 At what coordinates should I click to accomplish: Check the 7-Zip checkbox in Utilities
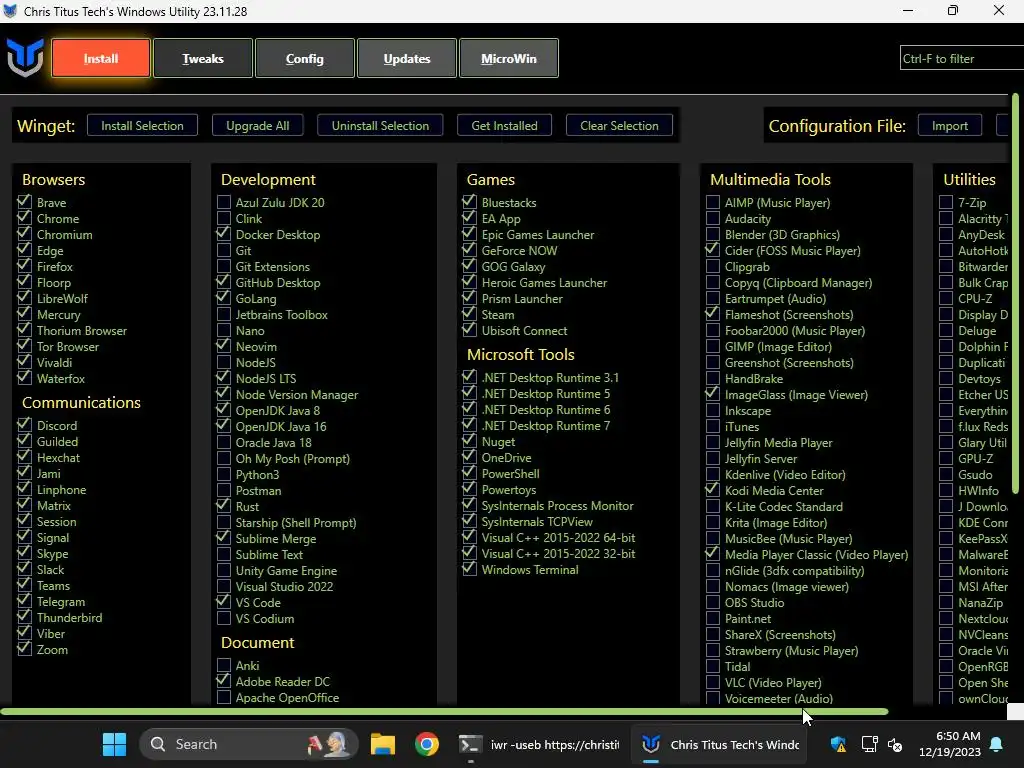click(946, 202)
